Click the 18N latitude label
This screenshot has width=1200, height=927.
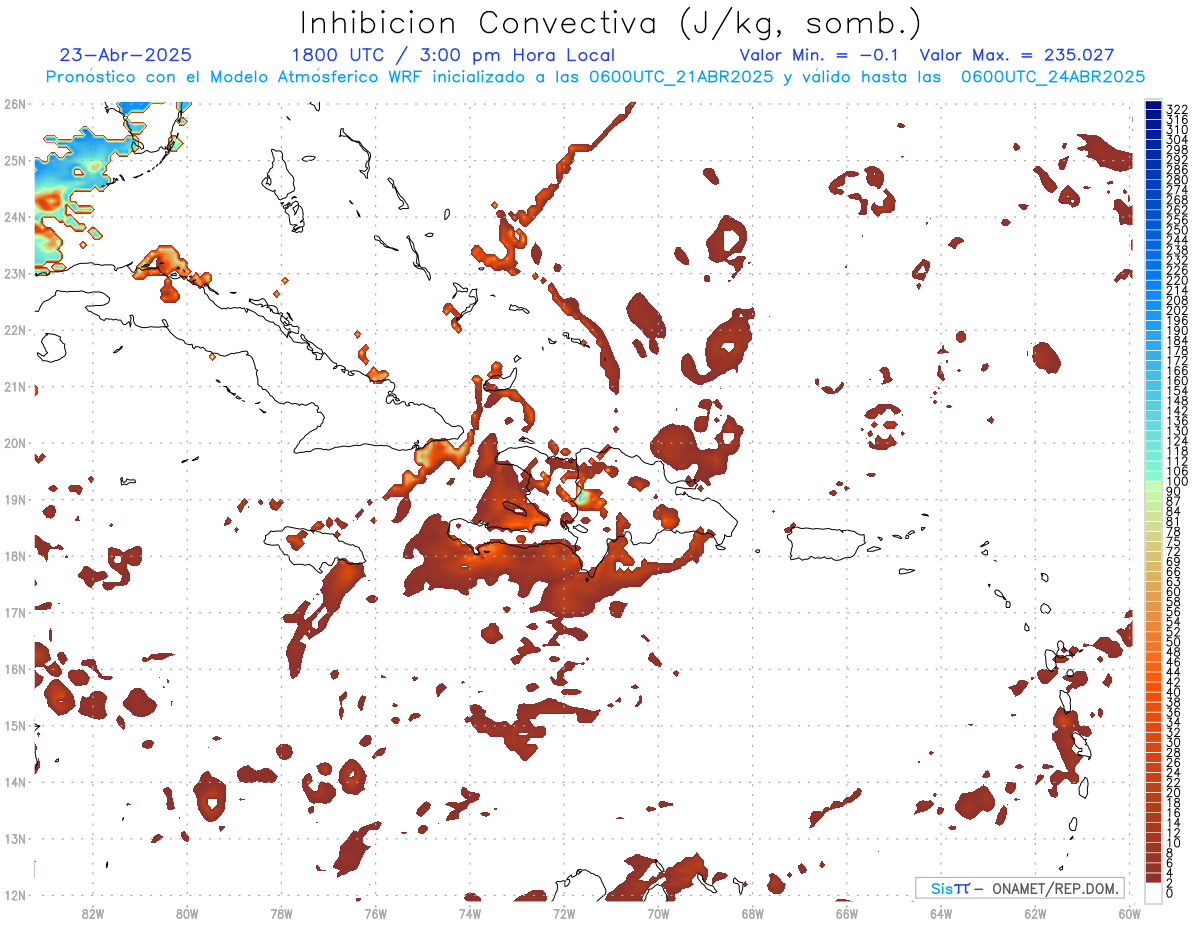pos(15,556)
